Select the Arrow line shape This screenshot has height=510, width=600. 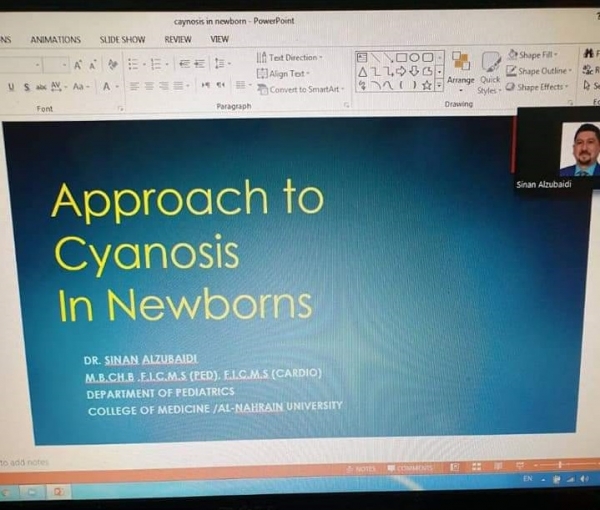(388, 58)
